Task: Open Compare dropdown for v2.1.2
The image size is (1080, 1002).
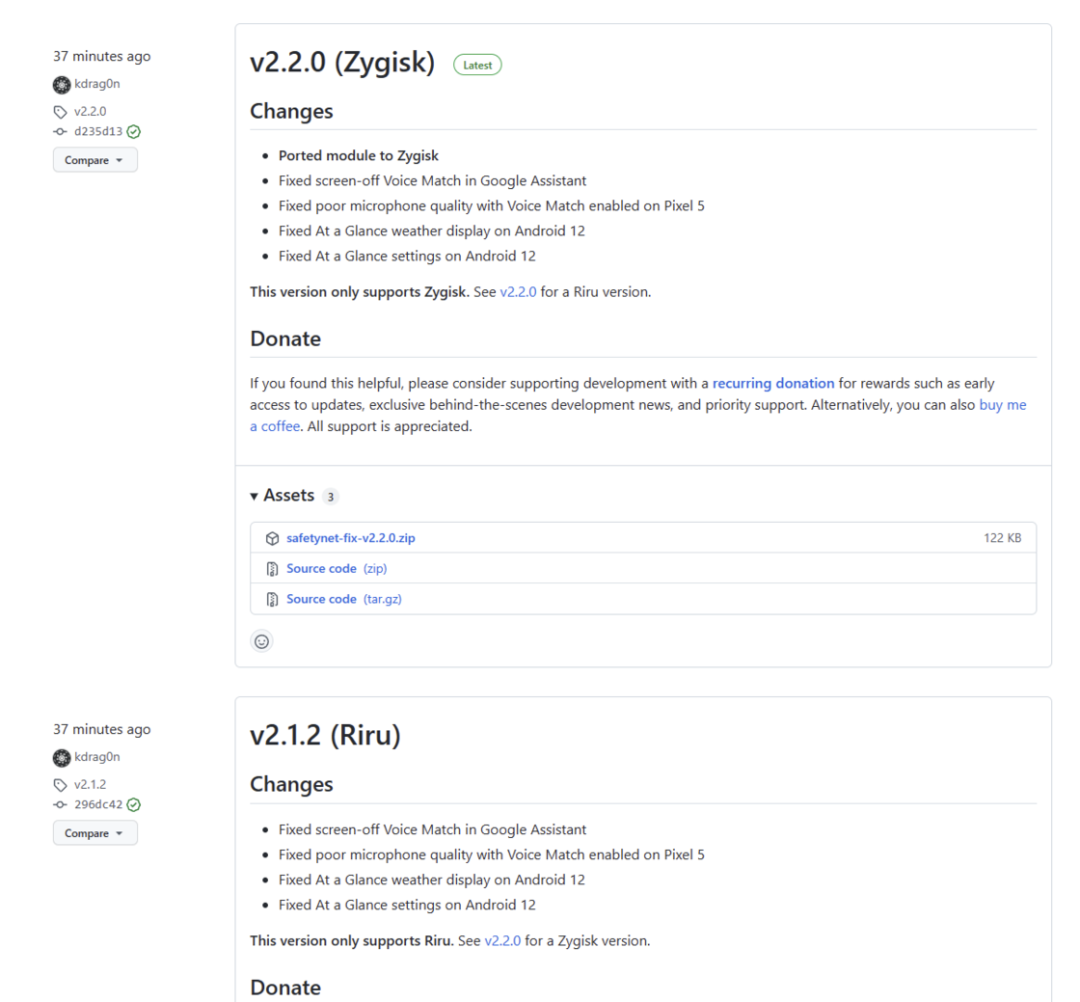Action: click(95, 833)
